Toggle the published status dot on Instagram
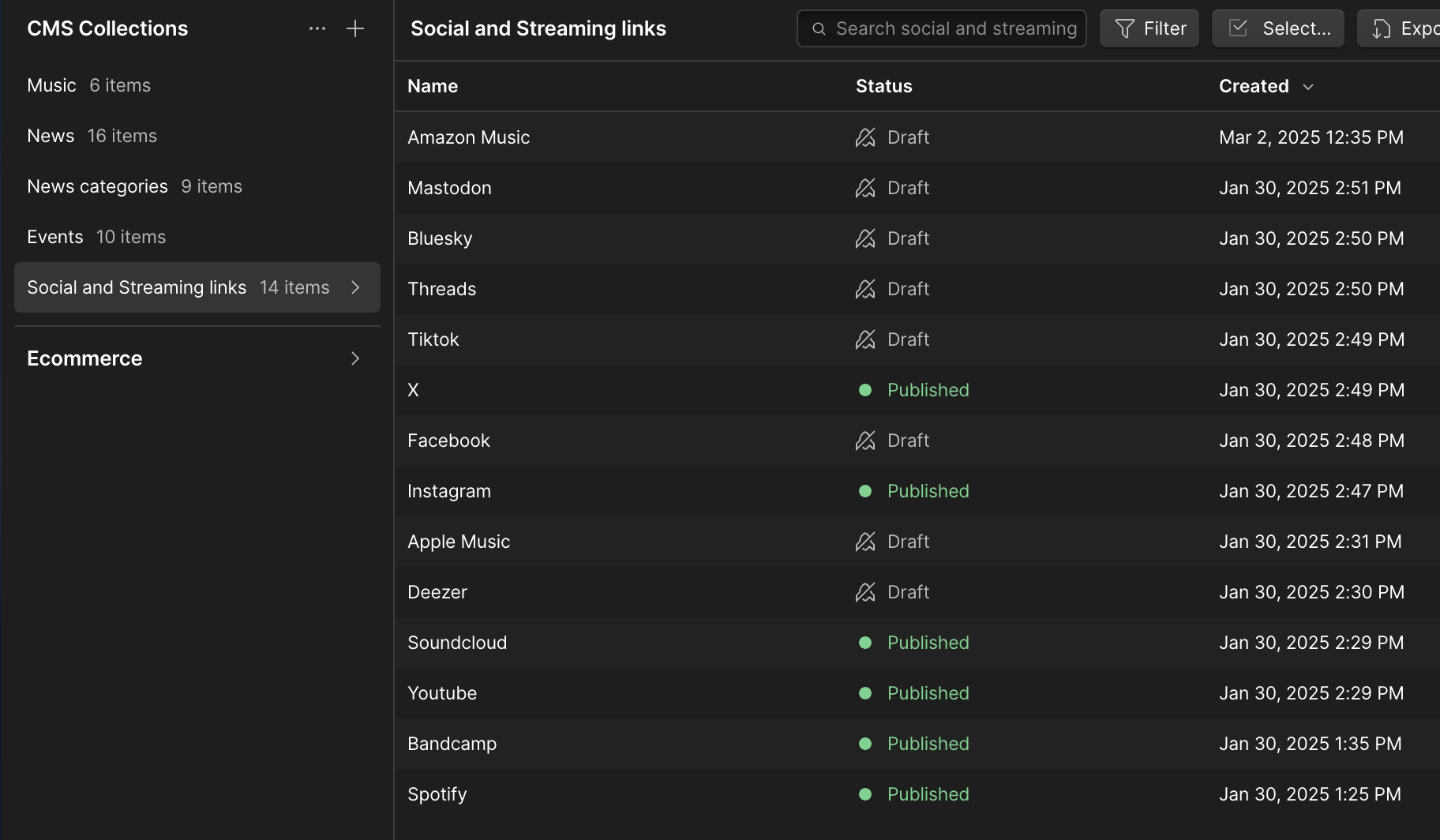This screenshot has height=840, width=1440. tap(866, 490)
